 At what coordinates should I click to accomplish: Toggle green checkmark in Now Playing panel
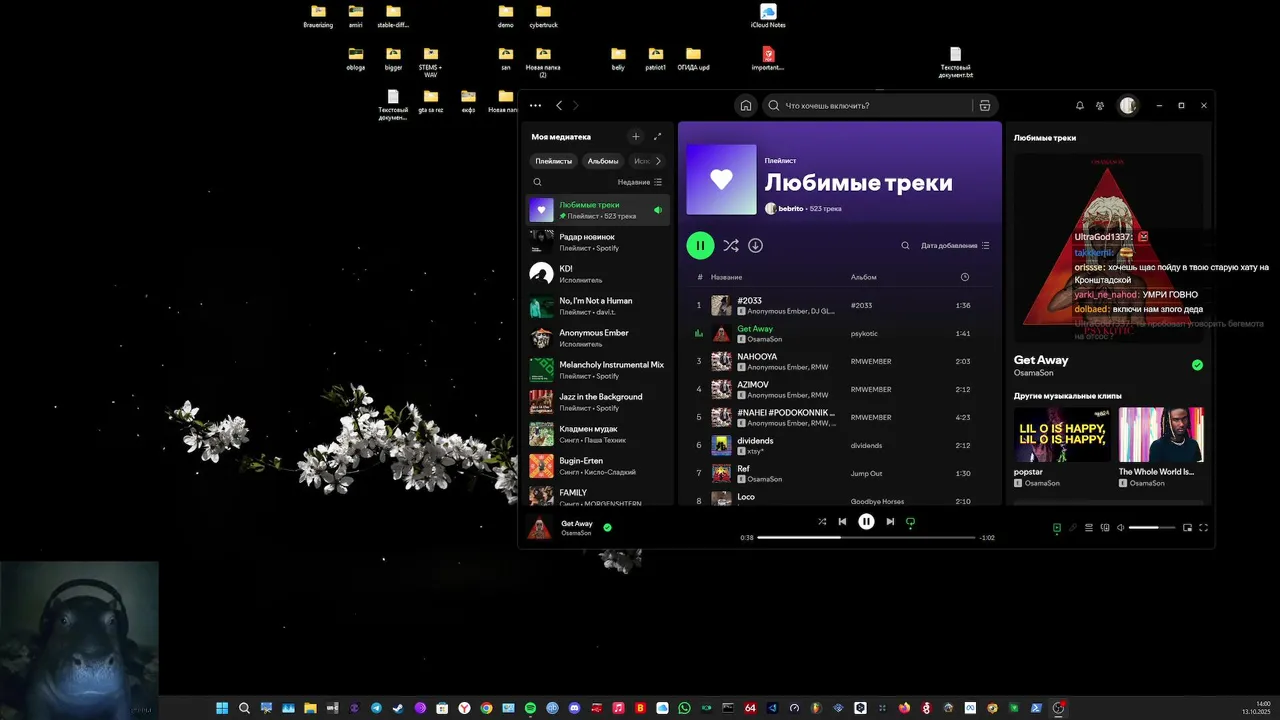click(x=1197, y=365)
